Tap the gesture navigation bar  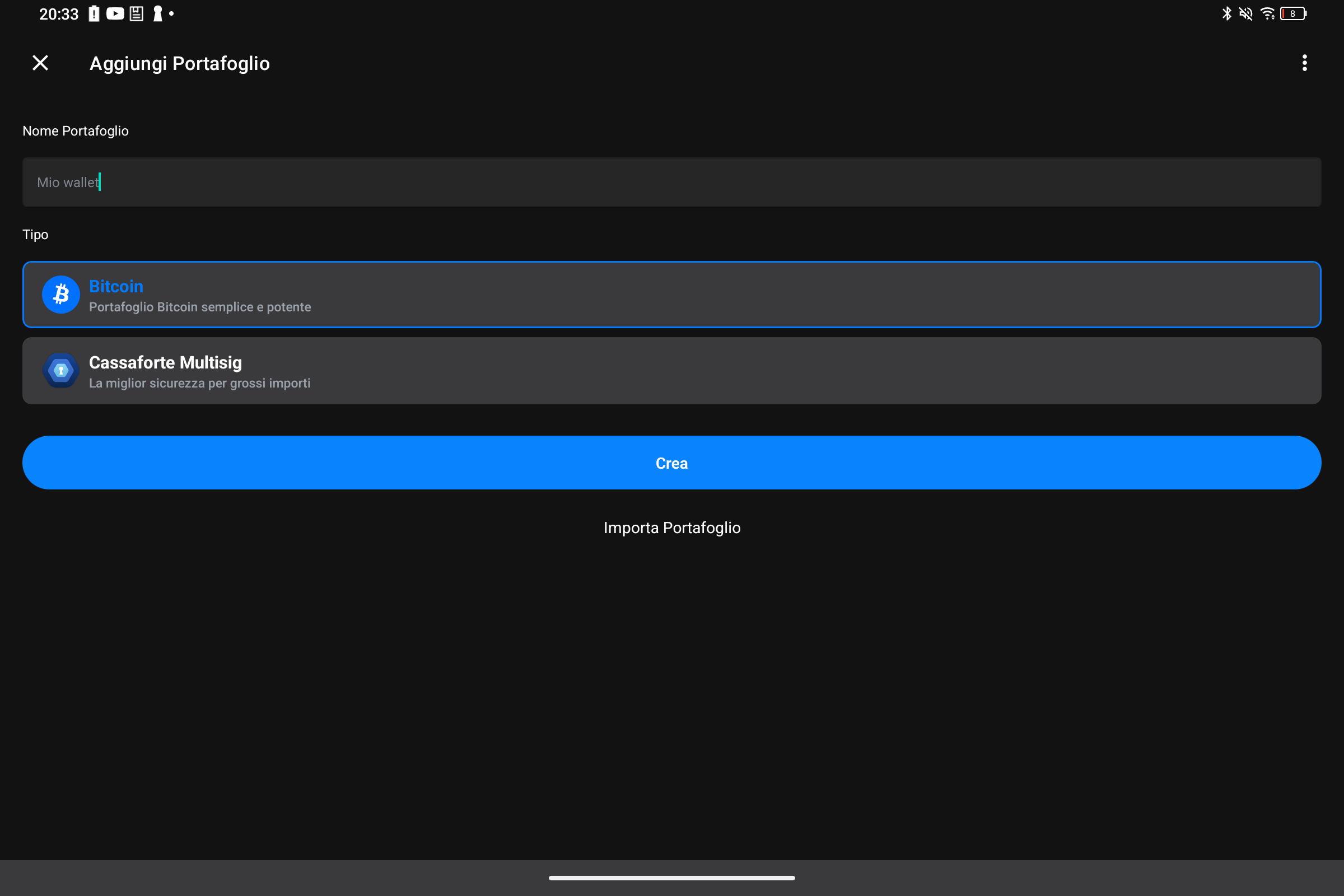point(671,878)
